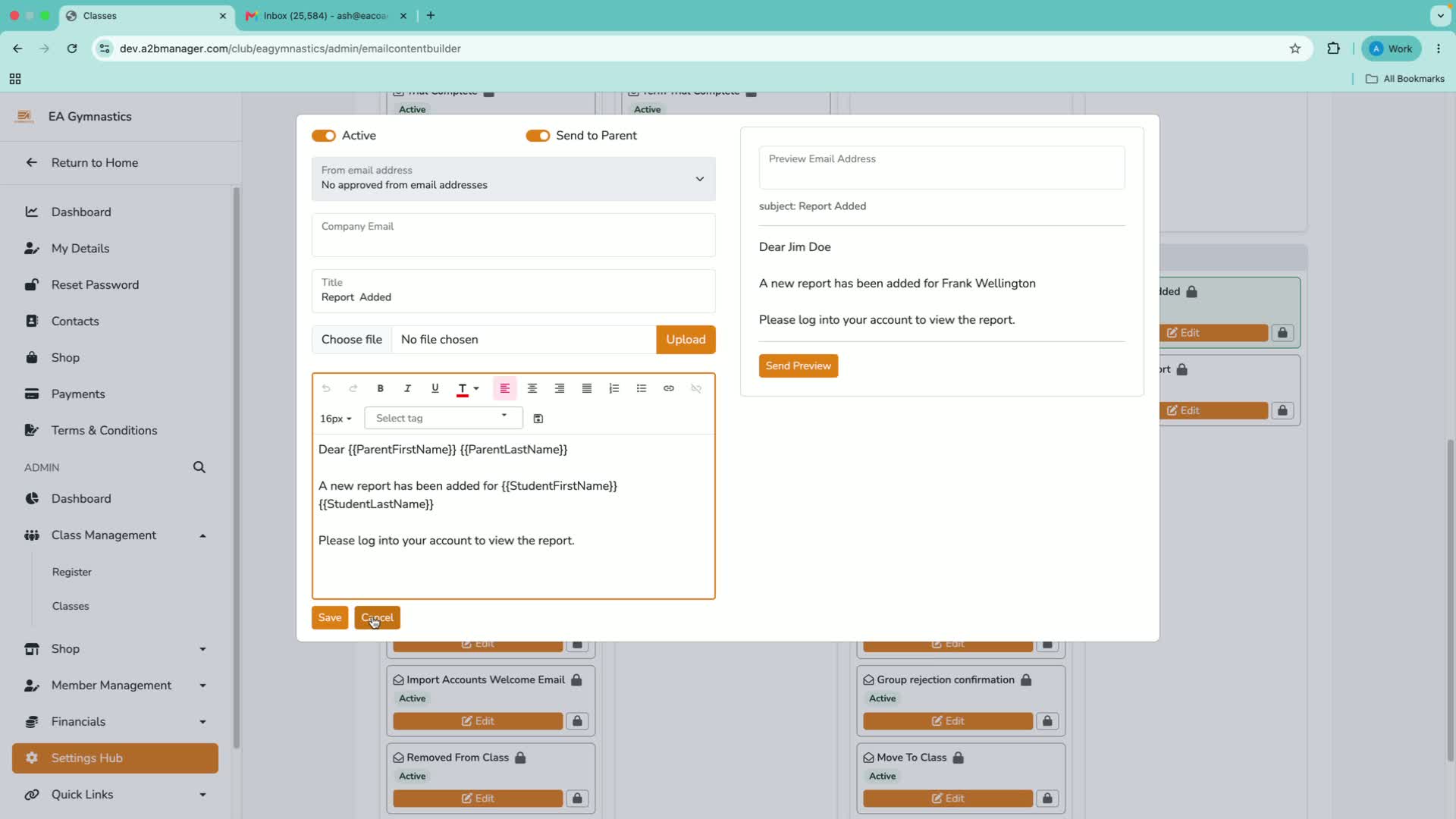Click the Send Preview button
Screen dimensions: 1456x819
(799, 366)
